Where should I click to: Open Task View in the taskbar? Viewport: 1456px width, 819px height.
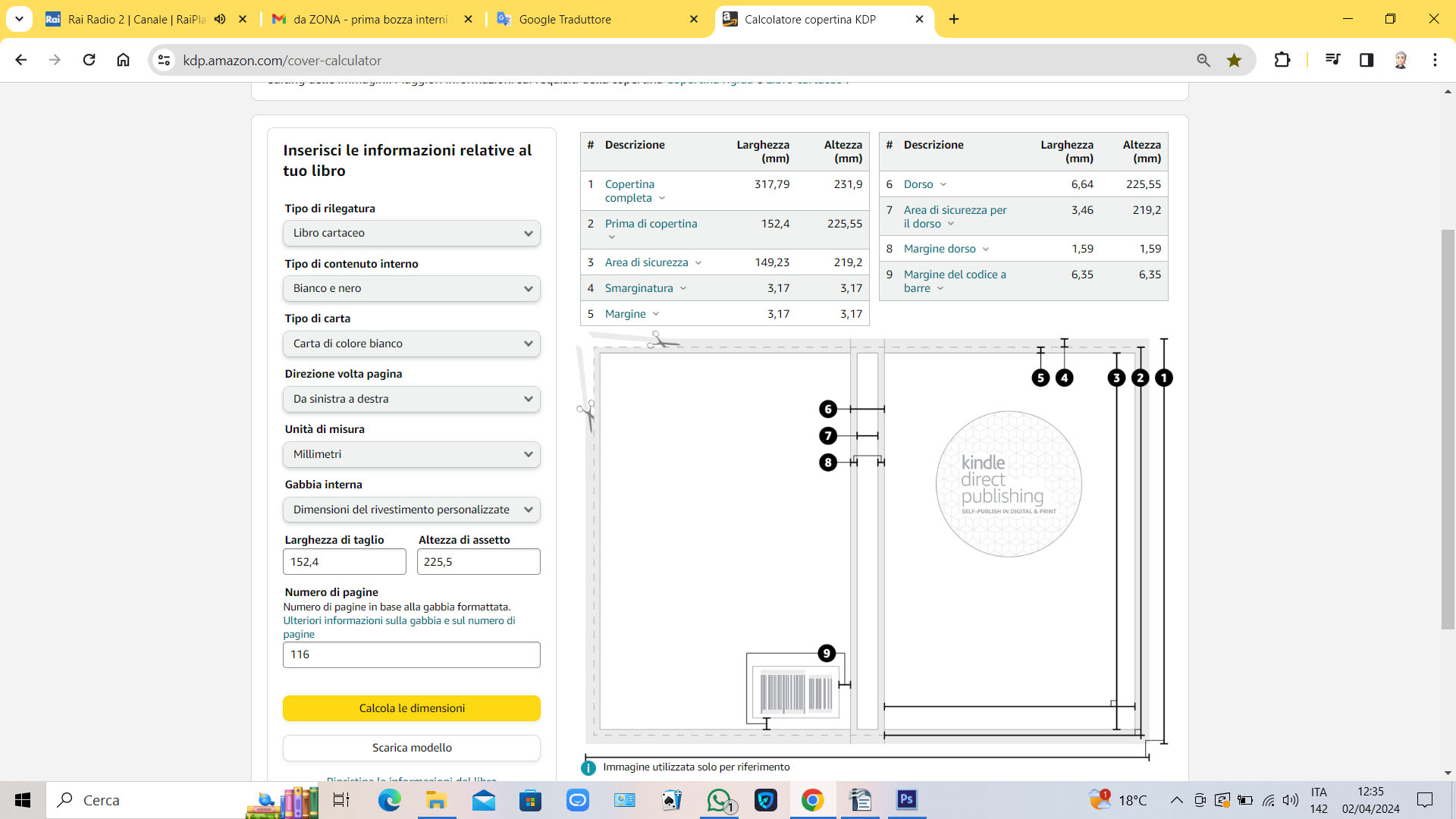(x=341, y=800)
